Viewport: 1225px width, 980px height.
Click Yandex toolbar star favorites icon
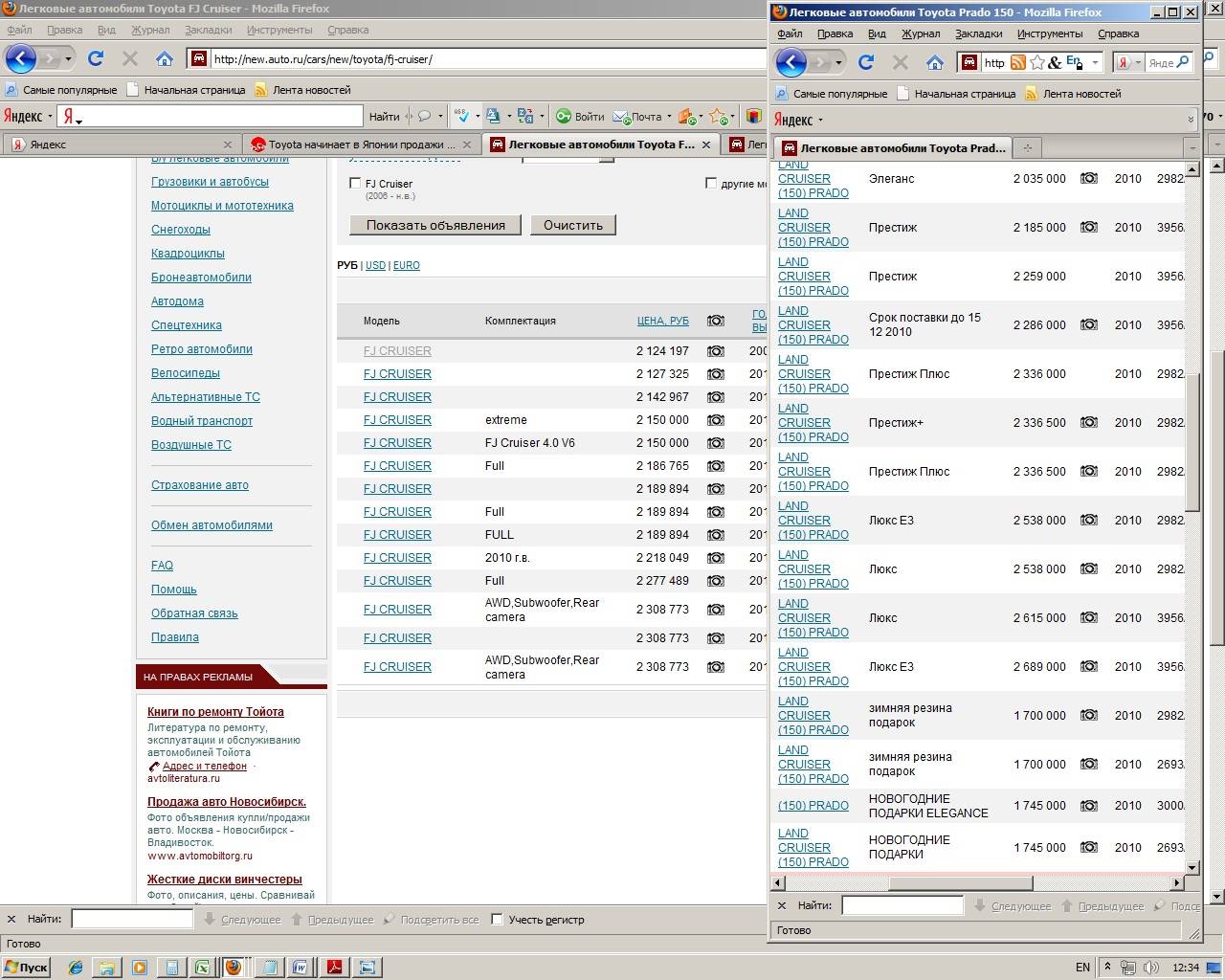click(x=718, y=116)
